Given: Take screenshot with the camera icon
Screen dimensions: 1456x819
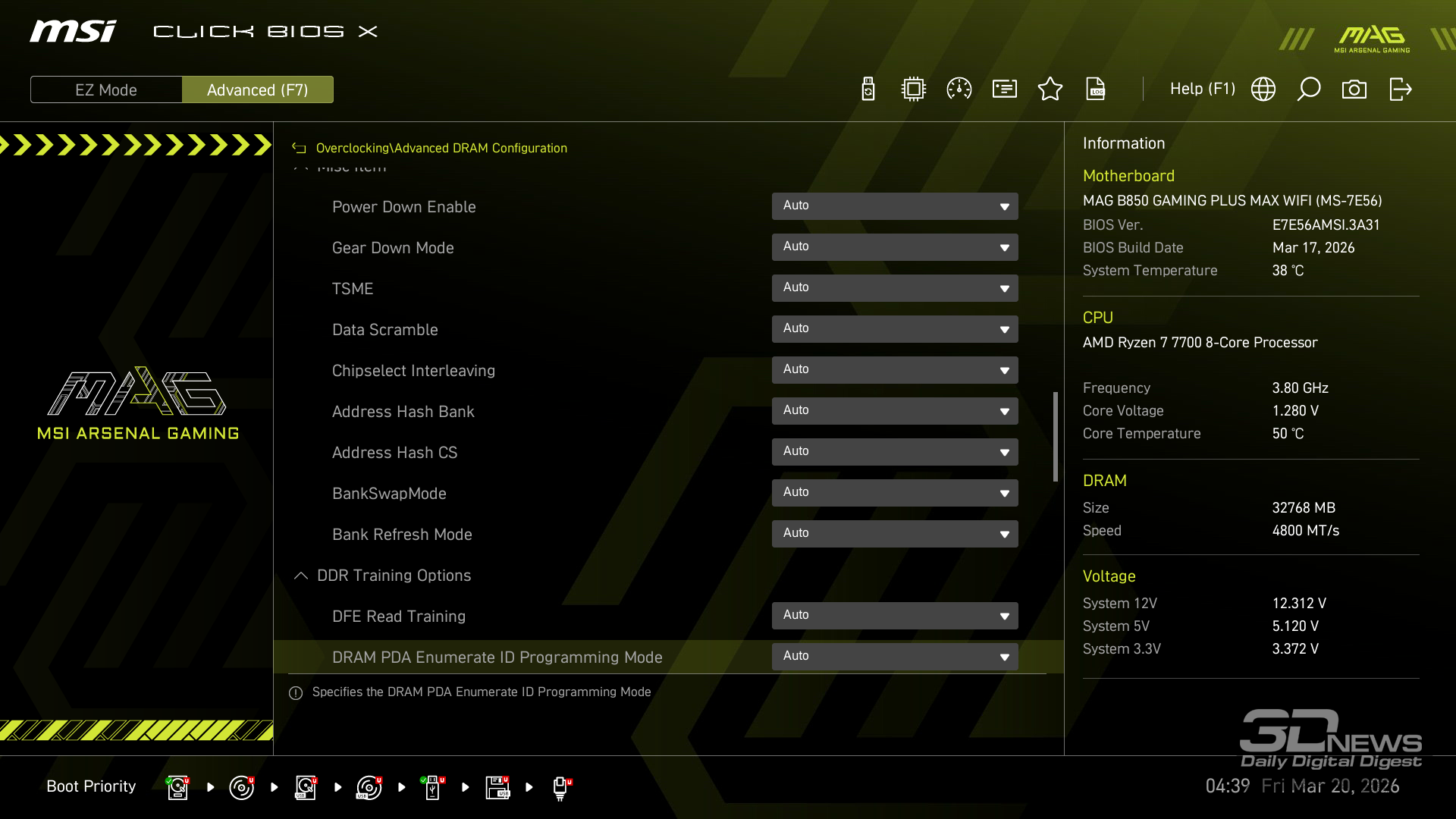Looking at the screenshot, I should coord(1354,89).
